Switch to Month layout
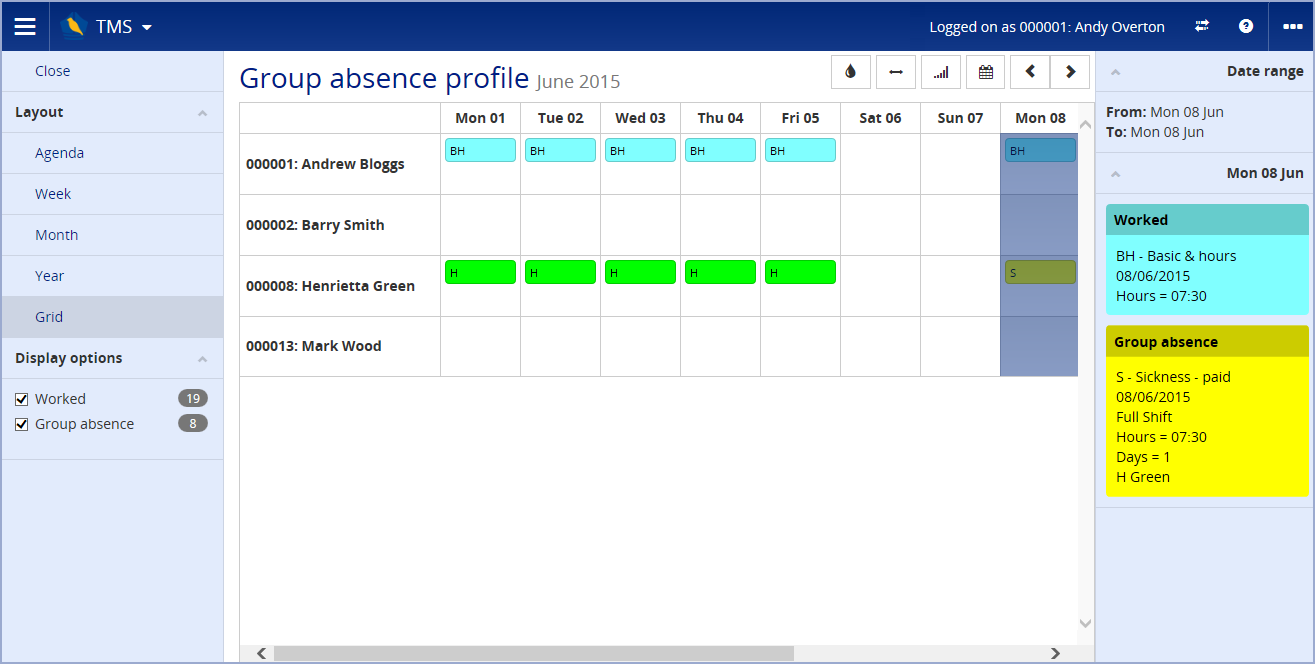 (112, 235)
